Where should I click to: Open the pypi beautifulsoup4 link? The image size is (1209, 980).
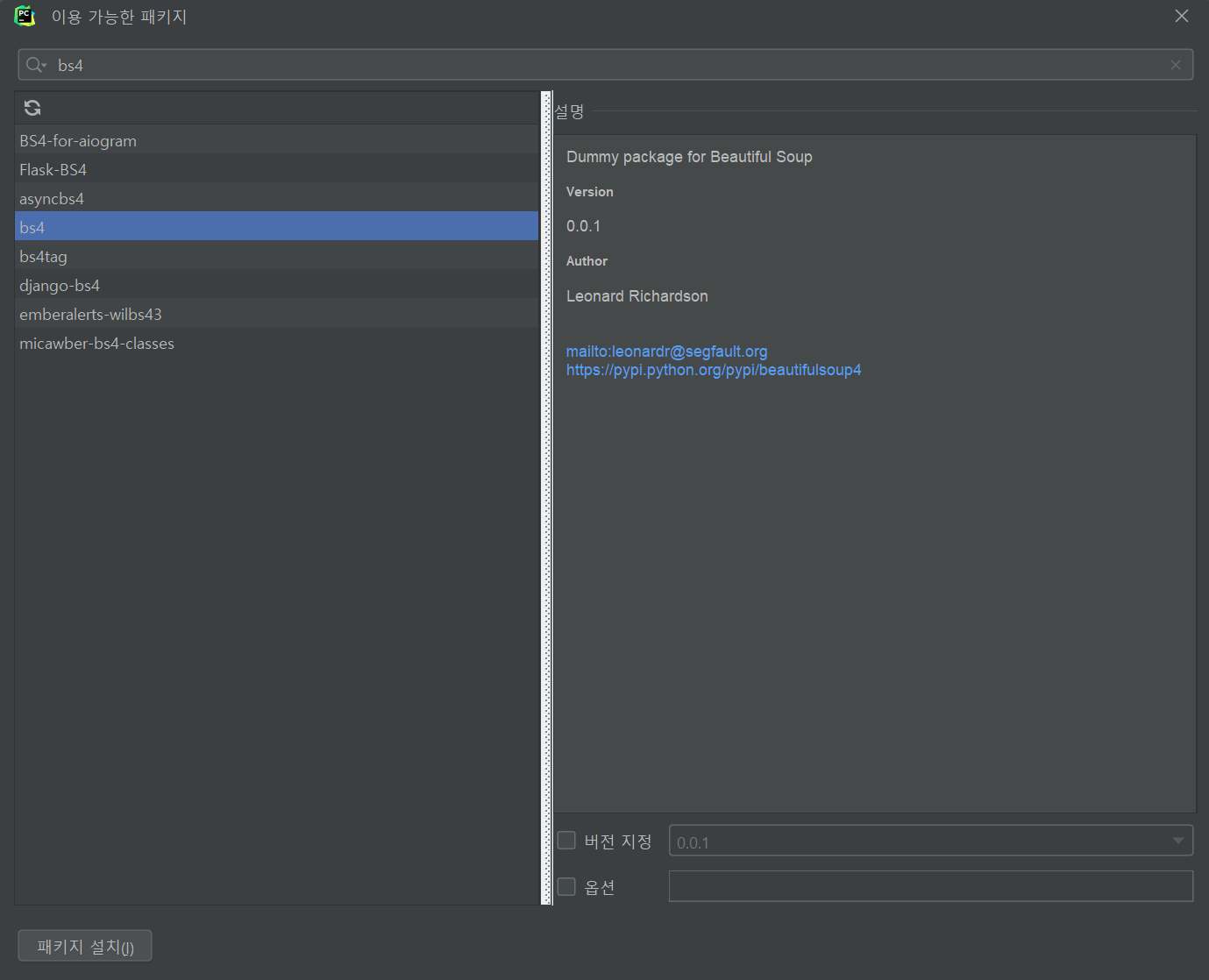point(714,370)
